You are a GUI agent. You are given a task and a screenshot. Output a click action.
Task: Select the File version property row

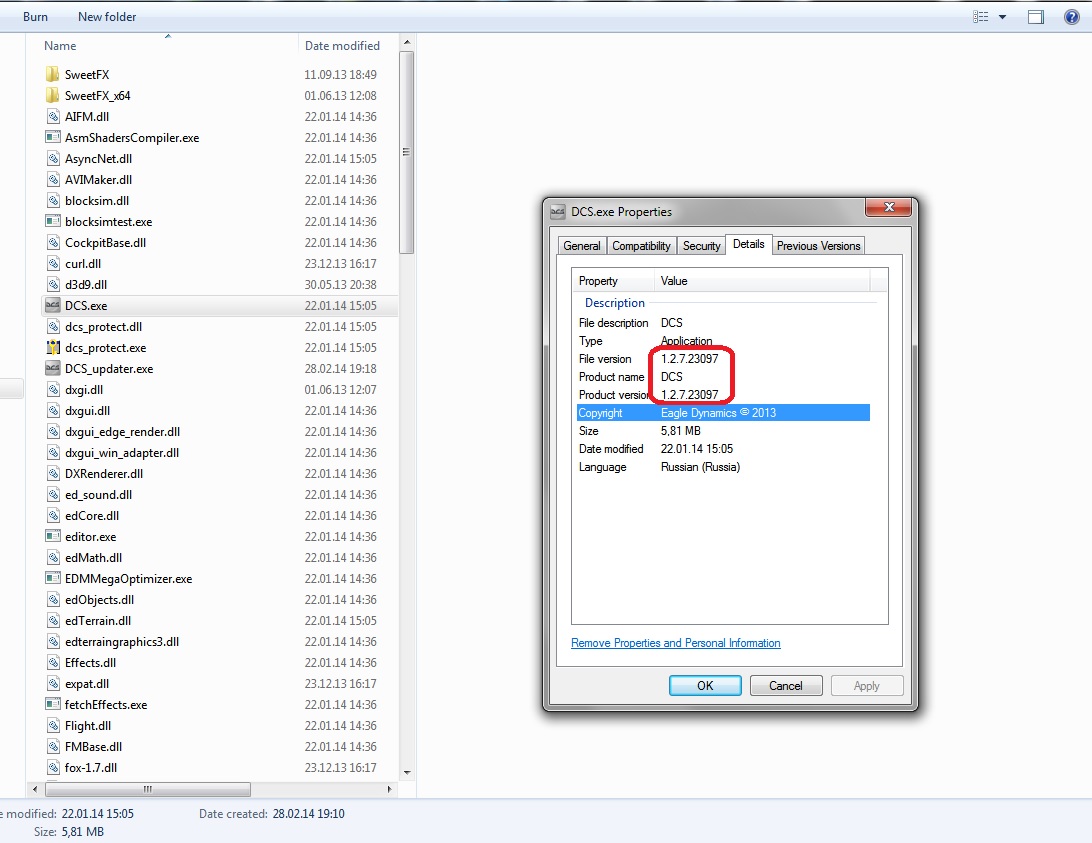tap(723, 359)
